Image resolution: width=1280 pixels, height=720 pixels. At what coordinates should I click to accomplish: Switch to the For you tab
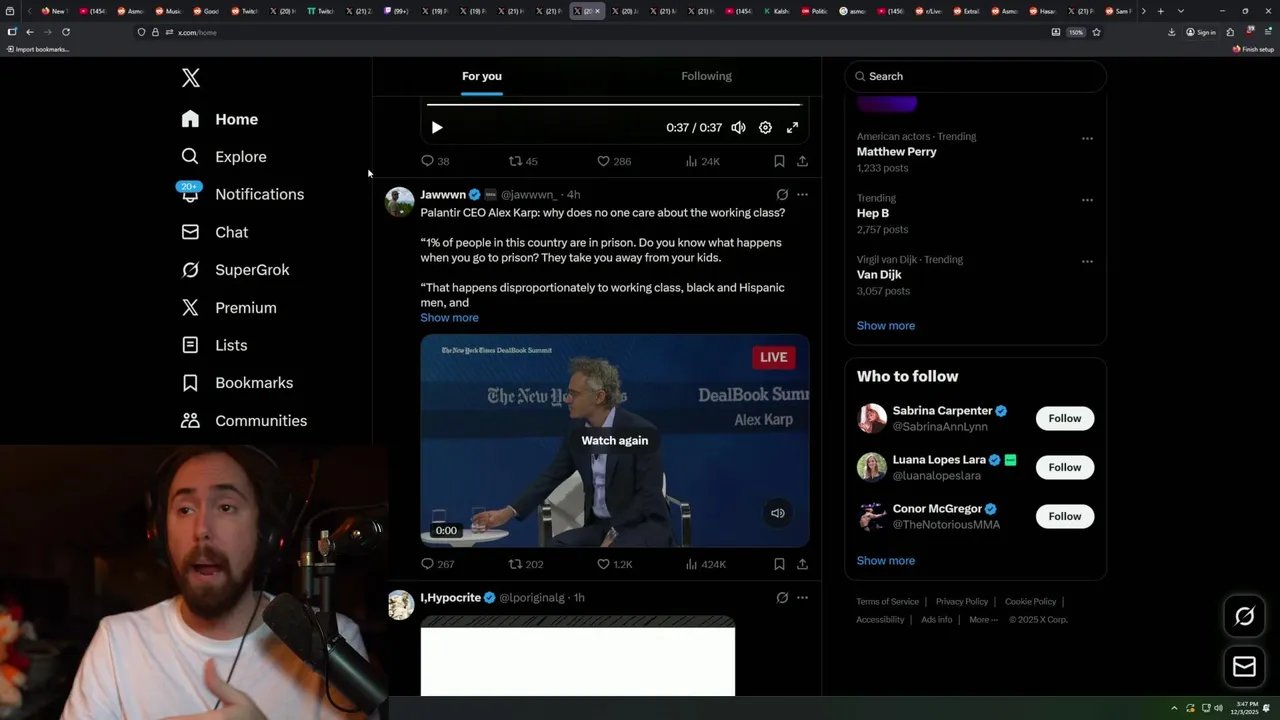[x=482, y=76]
